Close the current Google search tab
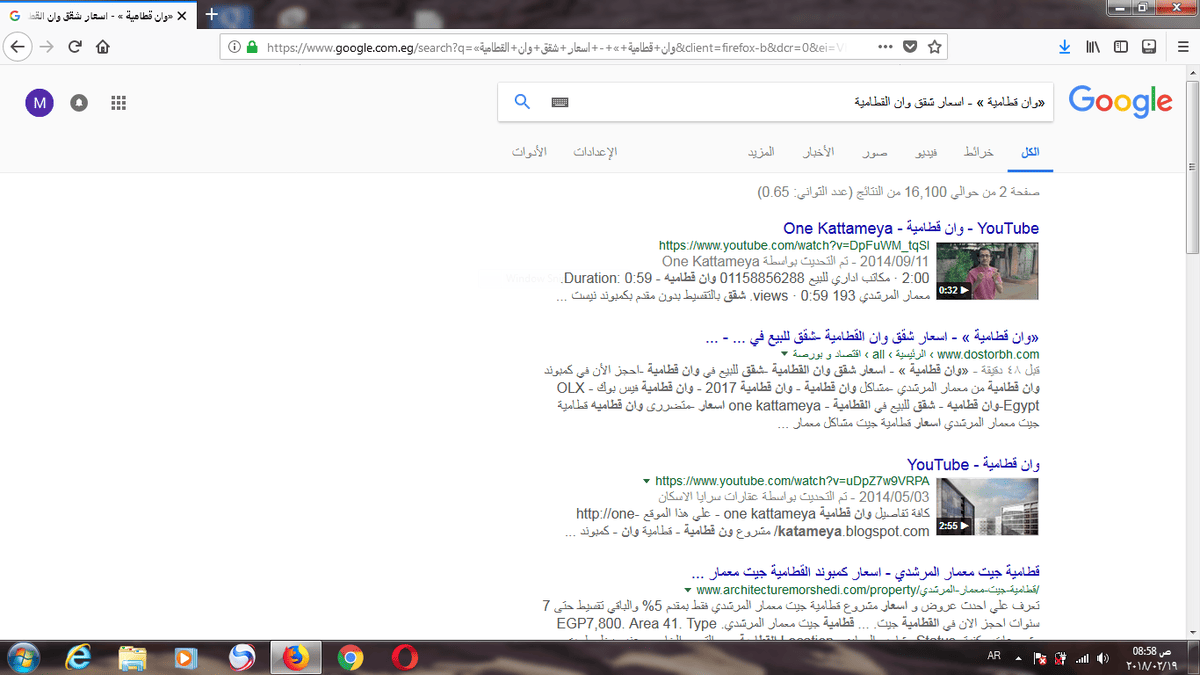The width and height of the screenshot is (1200, 675). (x=181, y=16)
